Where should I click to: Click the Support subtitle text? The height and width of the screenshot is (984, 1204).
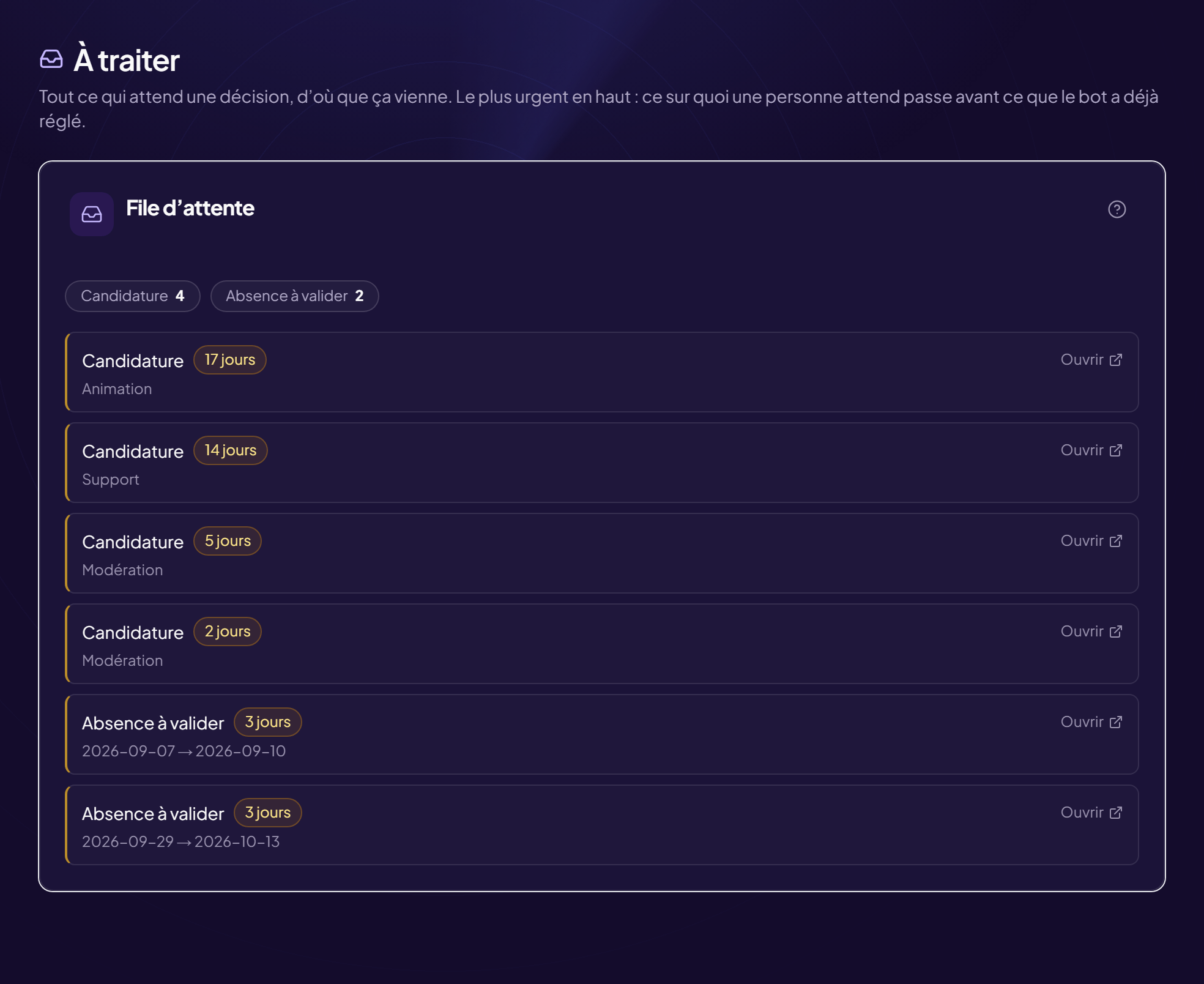tap(111, 480)
